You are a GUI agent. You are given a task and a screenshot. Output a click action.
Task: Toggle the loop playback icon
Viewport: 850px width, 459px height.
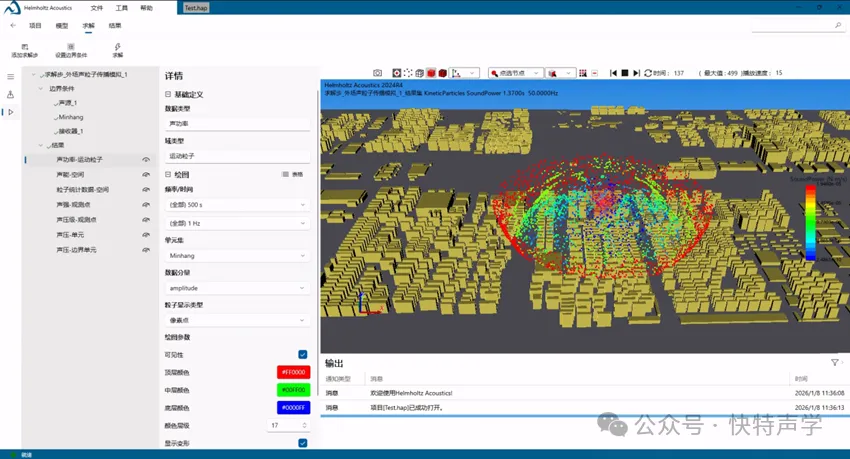tap(648, 73)
